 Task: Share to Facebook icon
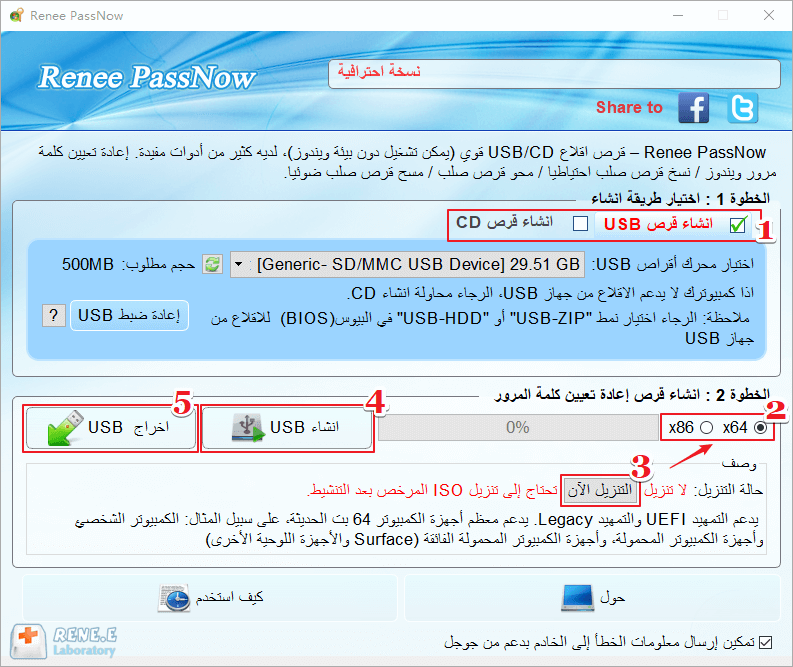pyautogui.click(x=693, y=108)
